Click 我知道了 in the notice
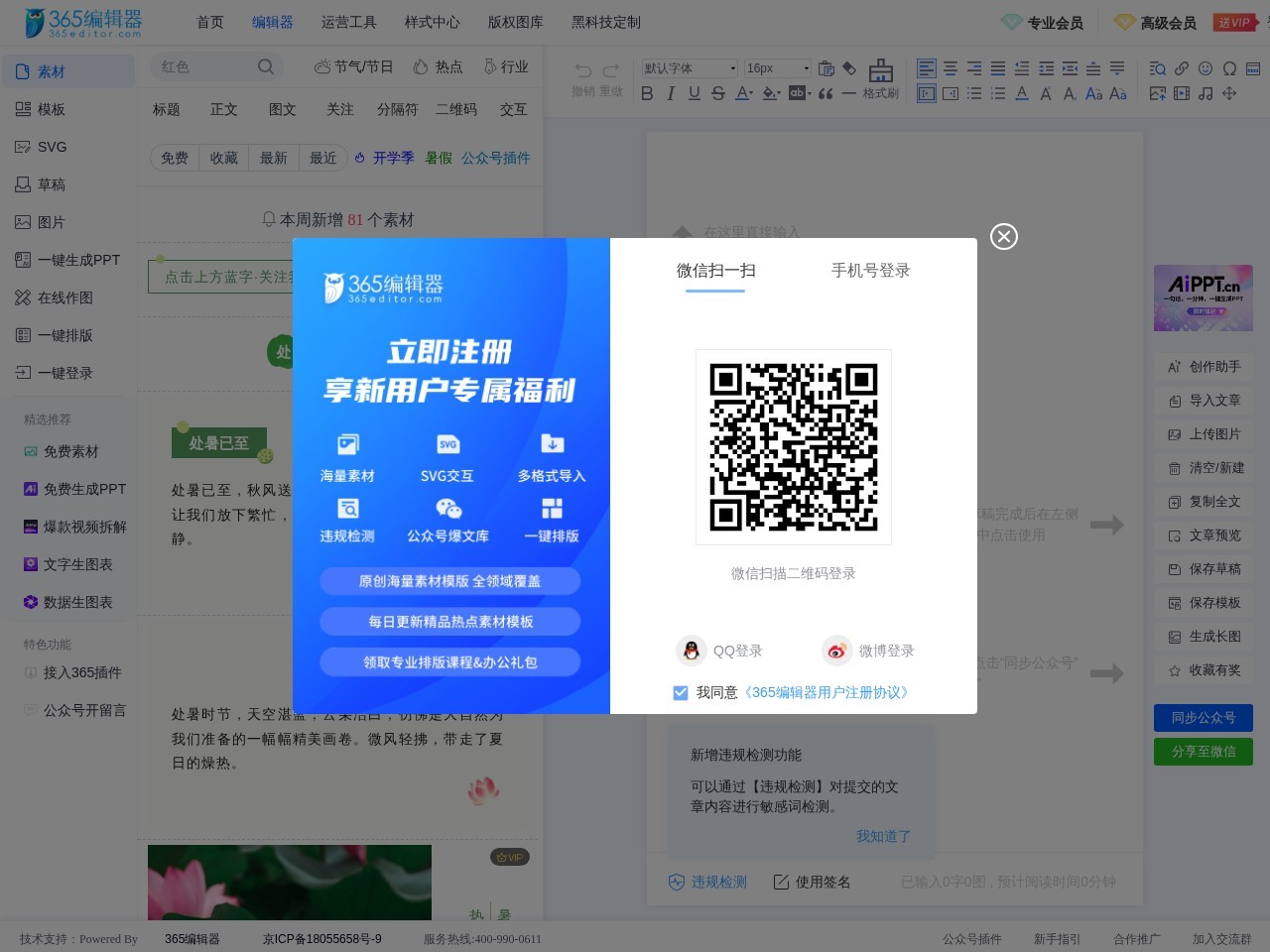Screen dimensions: 1270x952 point(883,836)
